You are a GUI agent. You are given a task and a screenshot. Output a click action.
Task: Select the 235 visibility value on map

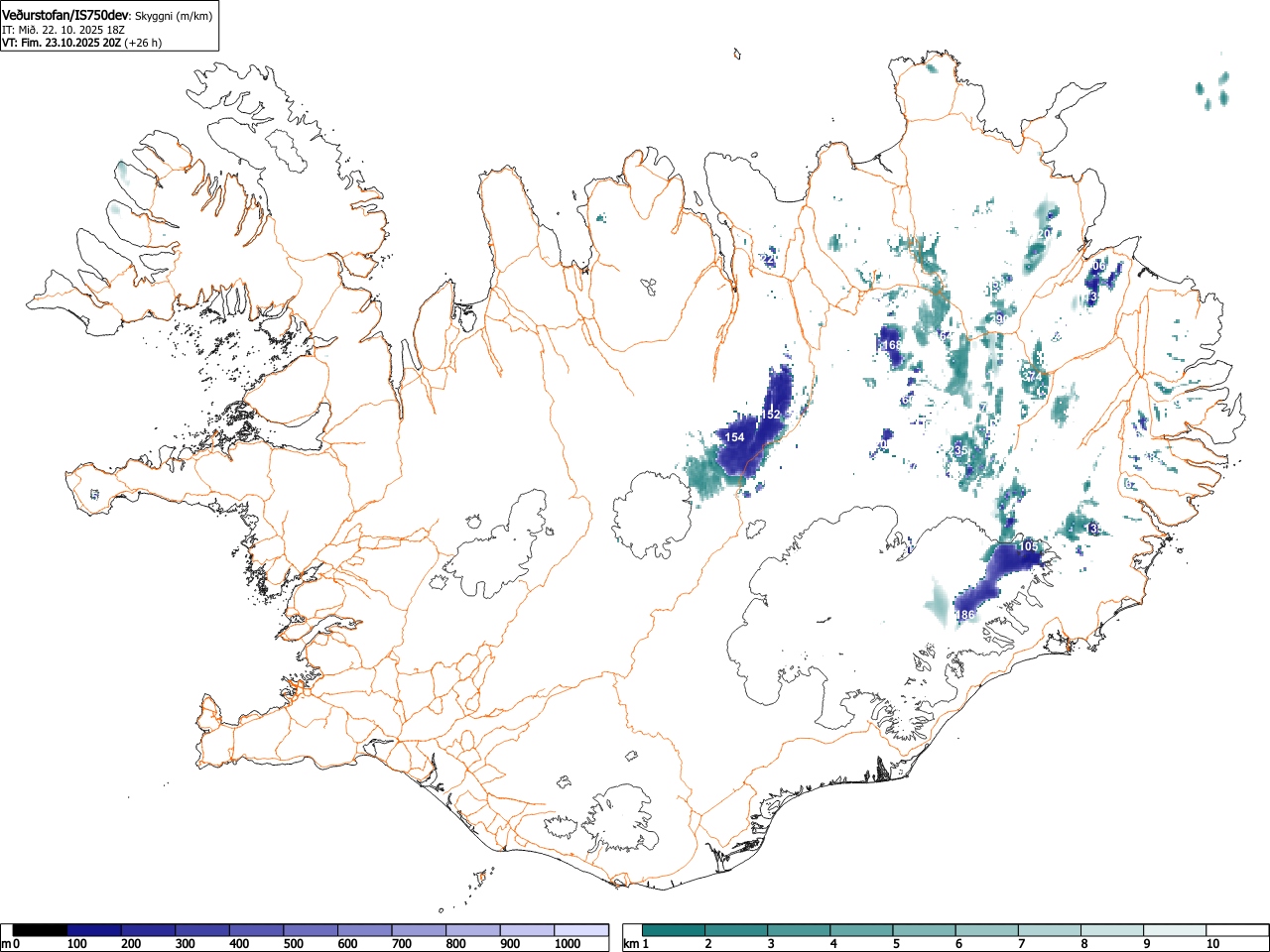(x=956, y=450)
